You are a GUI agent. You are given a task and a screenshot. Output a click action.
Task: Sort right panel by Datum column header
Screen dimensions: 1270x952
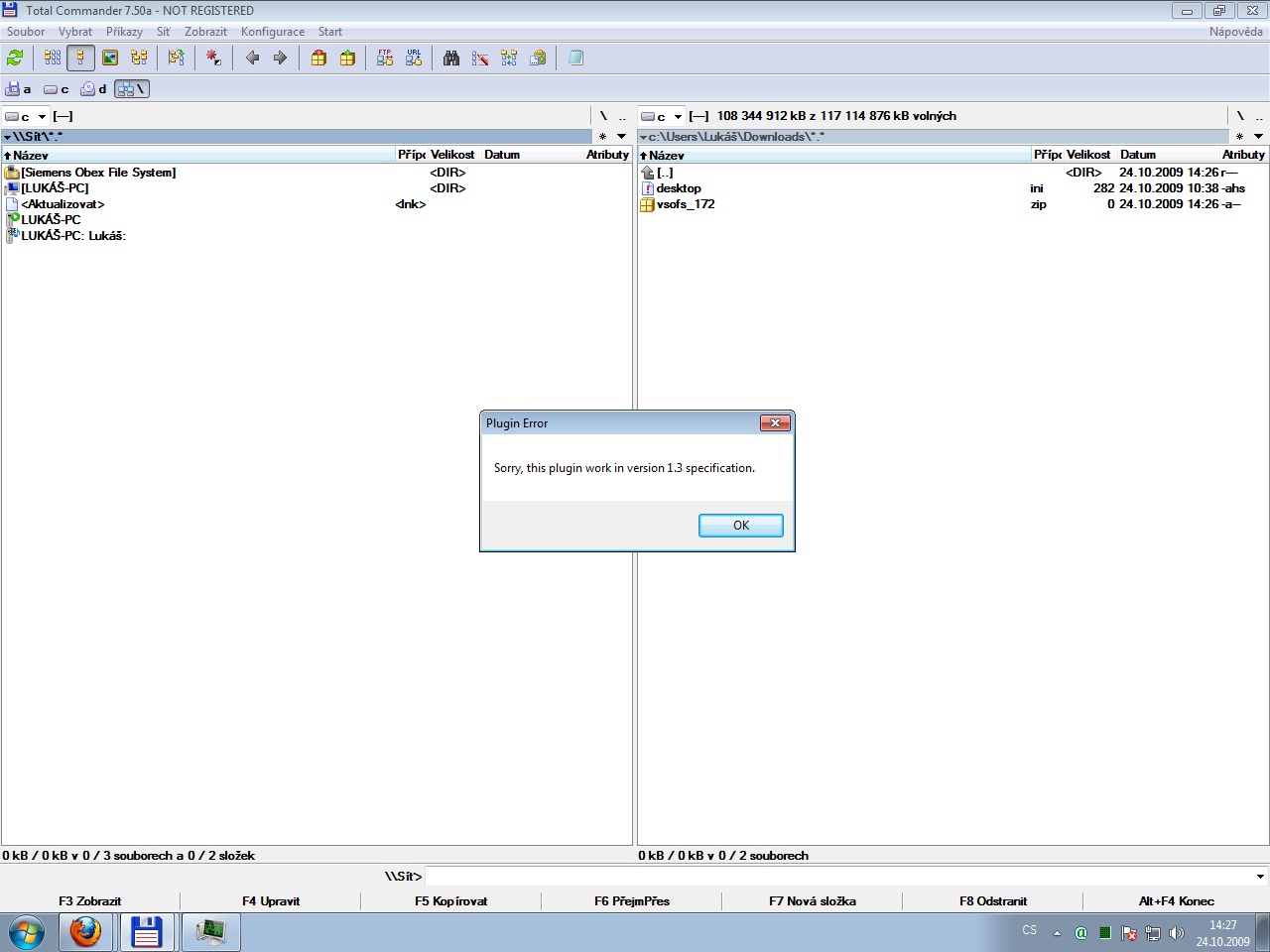1168,155
